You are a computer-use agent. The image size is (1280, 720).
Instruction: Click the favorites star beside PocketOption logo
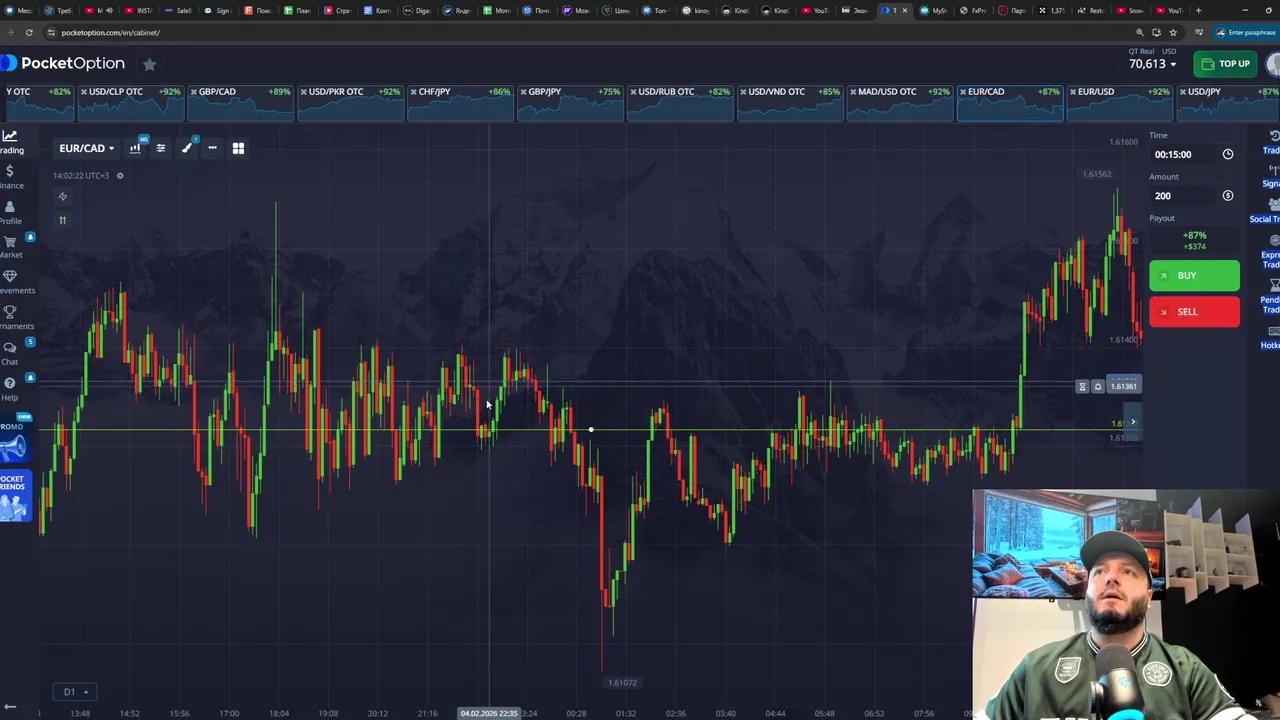click(x=149, y=64)
